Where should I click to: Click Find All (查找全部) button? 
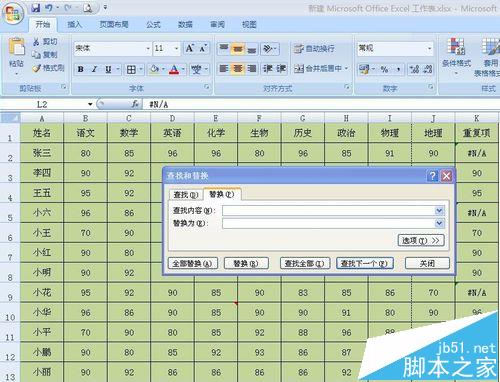tap(305, 263)
